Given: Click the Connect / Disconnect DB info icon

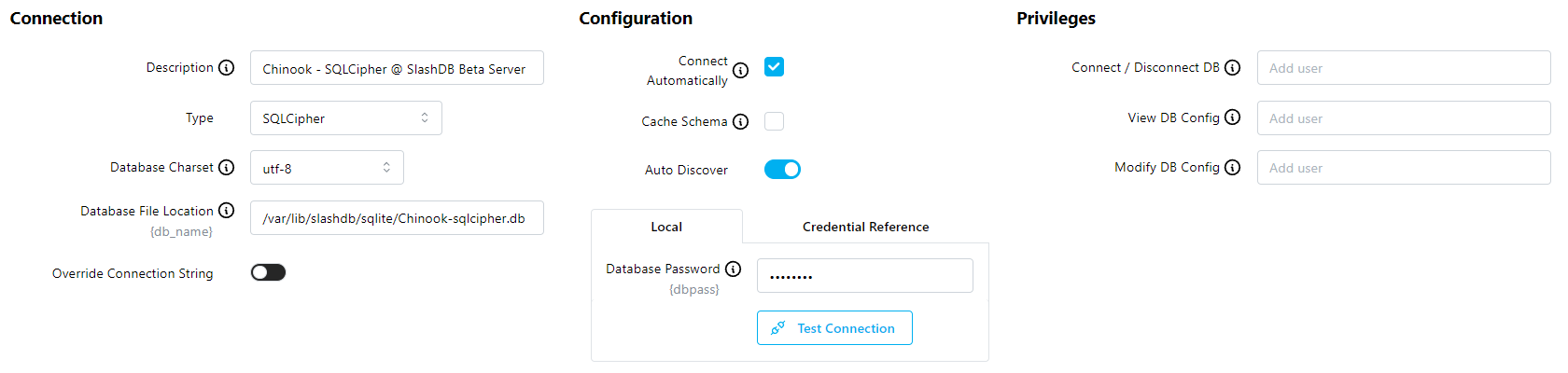Looking at the screenshot, I should click(x=1232, y=68).
